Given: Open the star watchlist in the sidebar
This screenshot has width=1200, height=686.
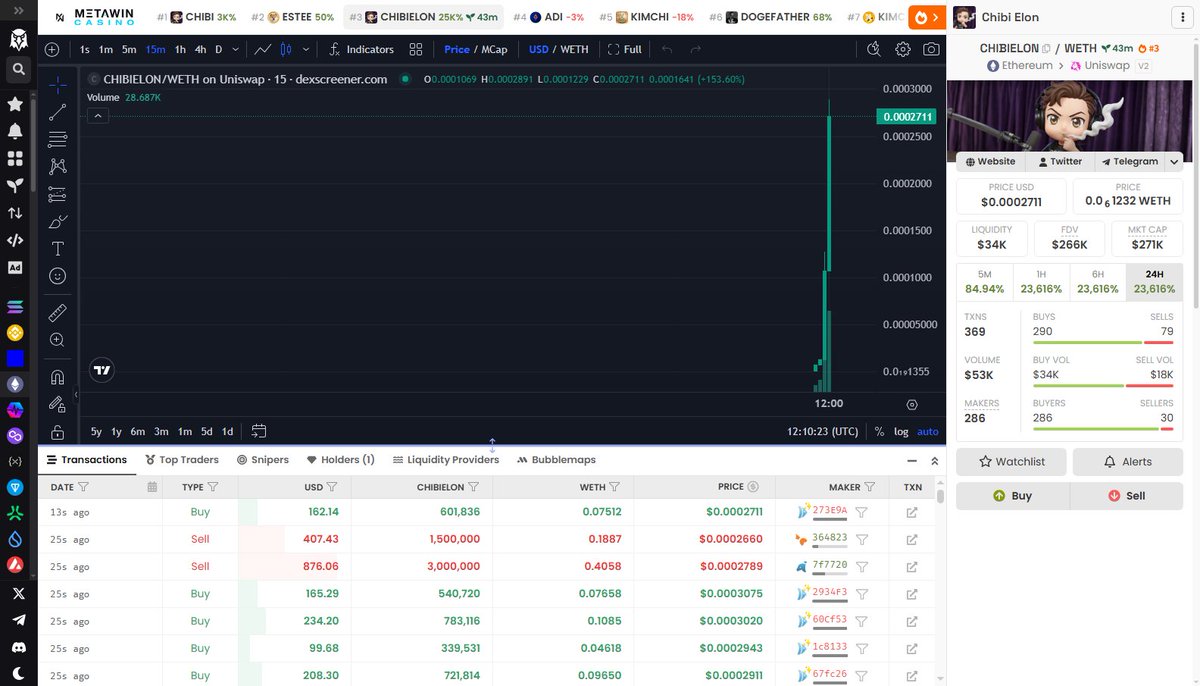Looking at the screenshot, I should [15, 103].
